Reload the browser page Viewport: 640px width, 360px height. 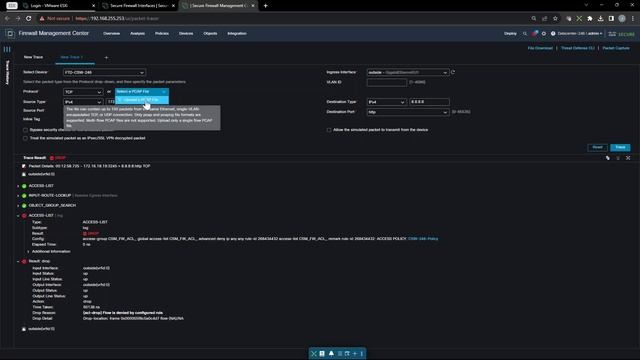tap(29, 18)
